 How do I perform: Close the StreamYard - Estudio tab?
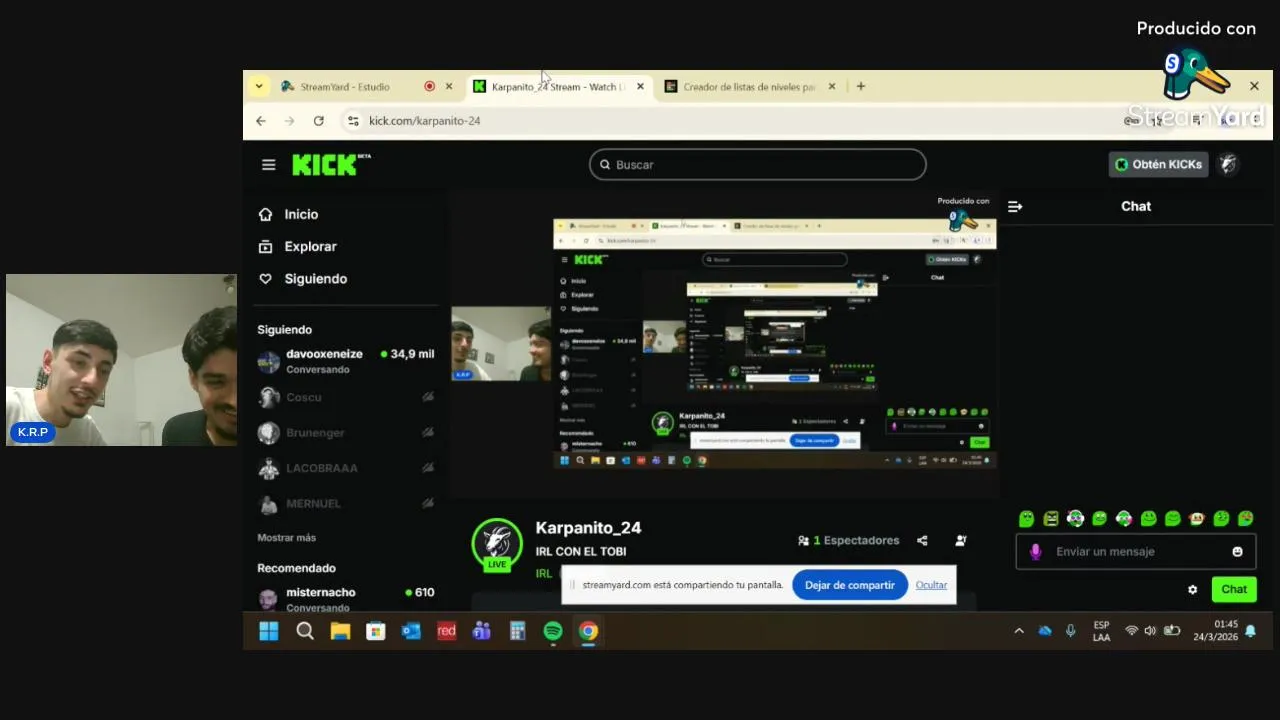point(449,87)
